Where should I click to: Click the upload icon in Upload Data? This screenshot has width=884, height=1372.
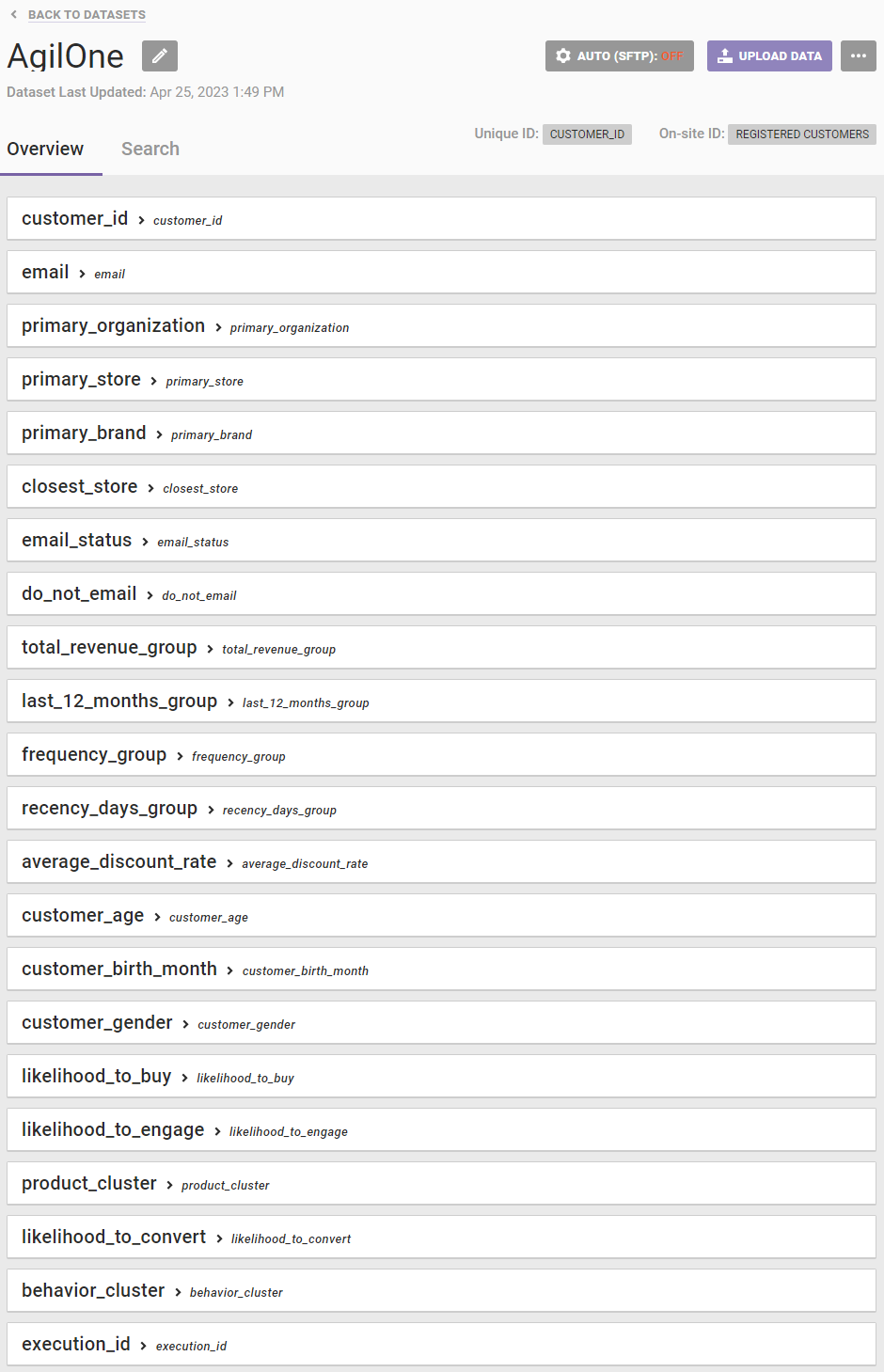click(x=724, y=56)
